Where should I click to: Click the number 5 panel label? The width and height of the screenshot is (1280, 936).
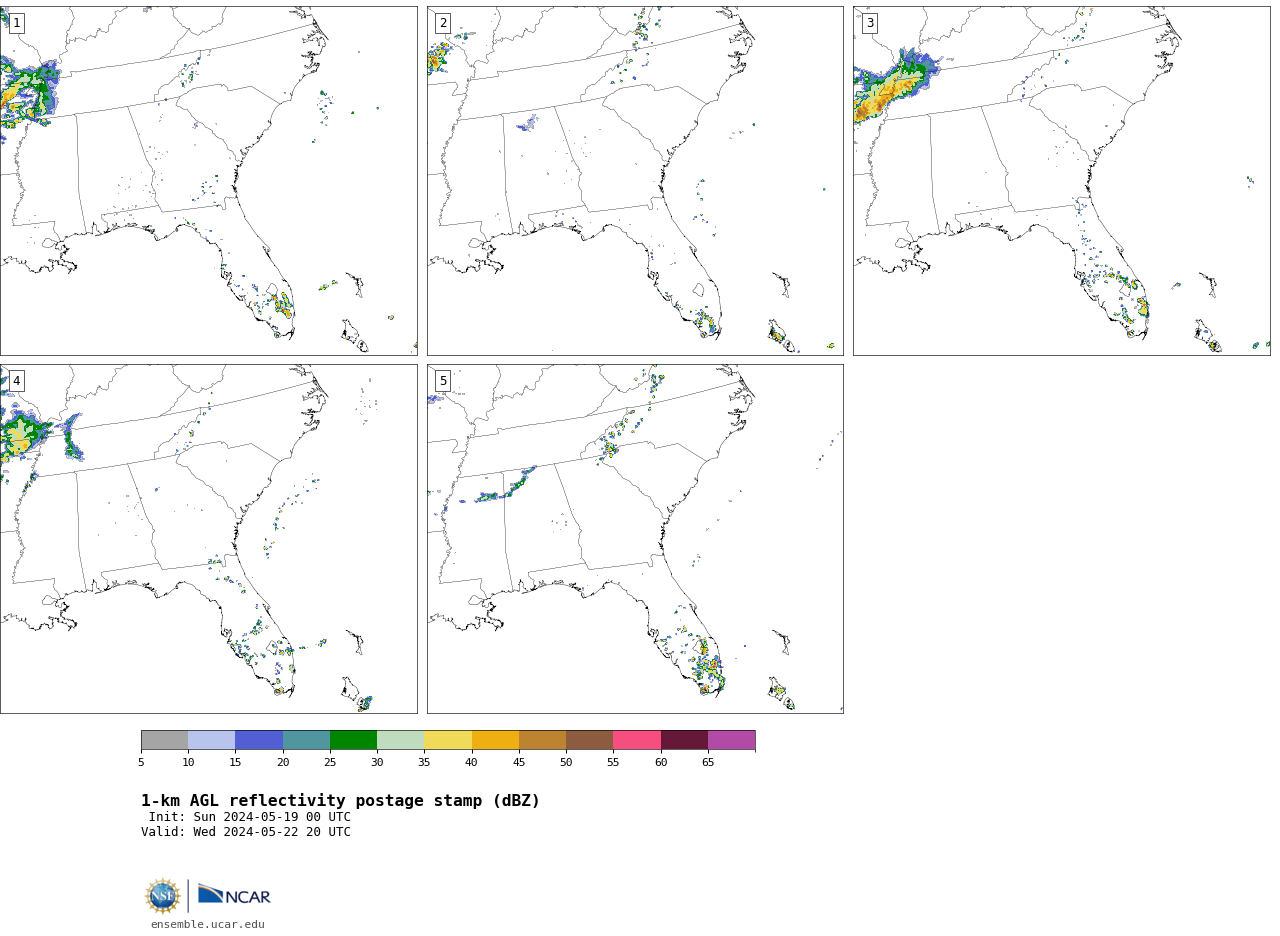tap(443, 381)
